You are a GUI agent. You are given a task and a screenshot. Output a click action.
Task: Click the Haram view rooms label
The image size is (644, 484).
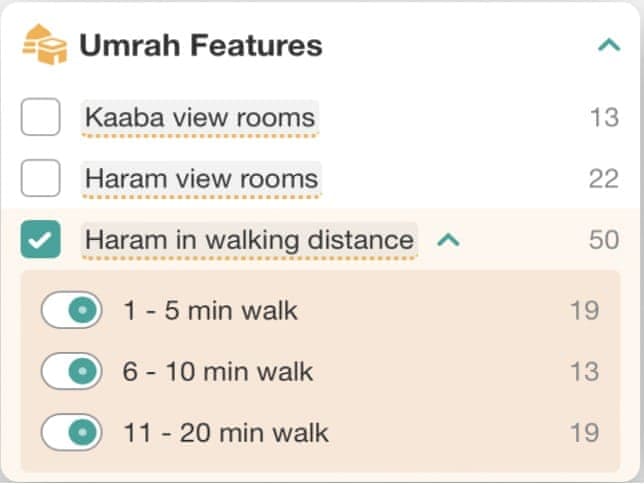coord(201,179)
